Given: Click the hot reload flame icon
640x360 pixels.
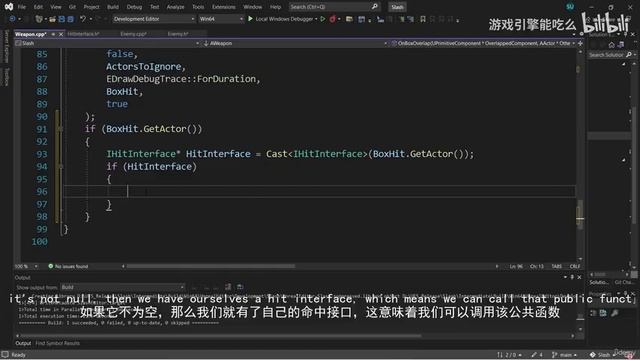Looking at the screenshot, I should coord(333,19).
